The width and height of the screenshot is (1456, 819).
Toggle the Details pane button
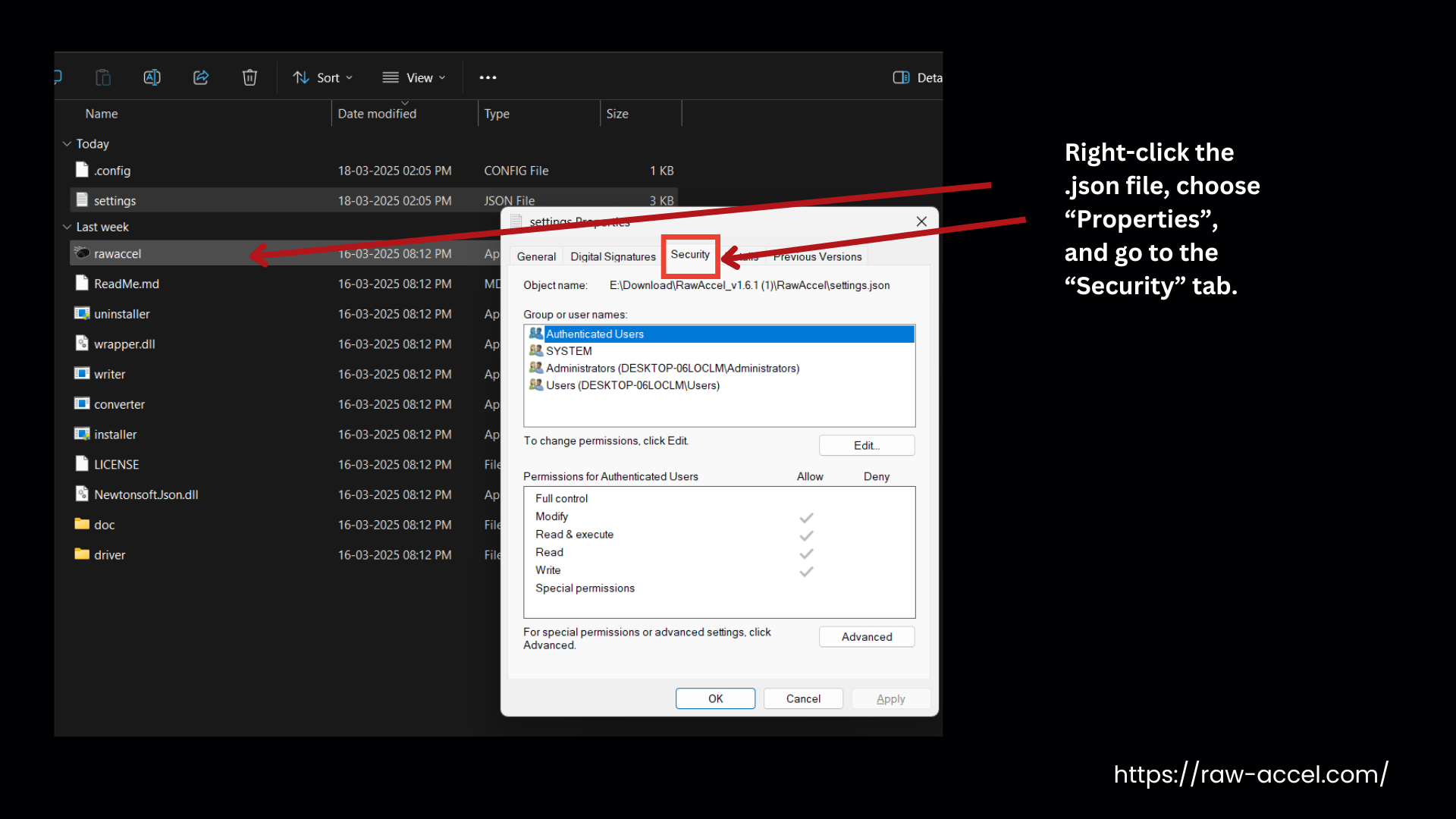pyautogui.click(x=918, y=77)
